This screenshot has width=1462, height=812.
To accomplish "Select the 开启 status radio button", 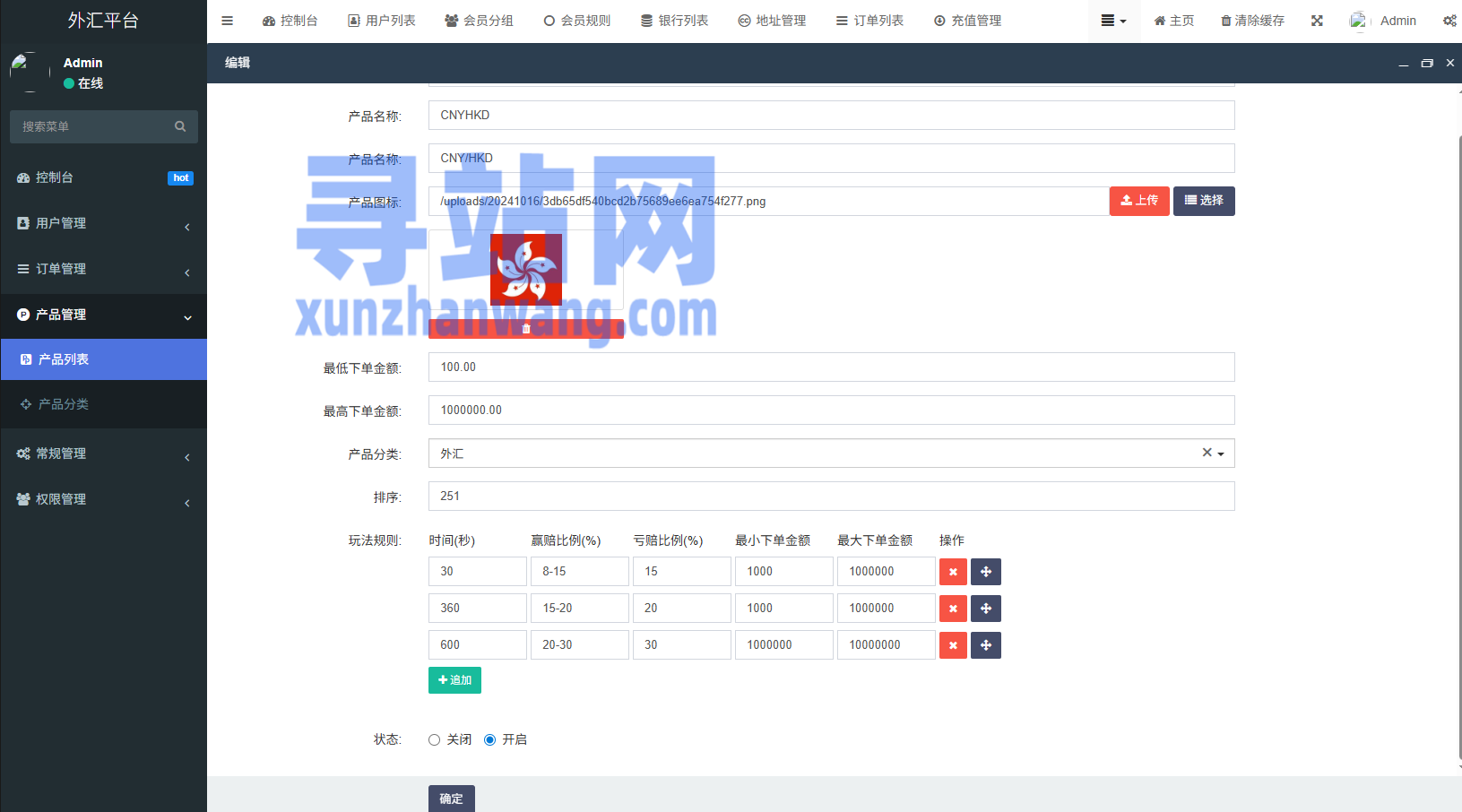I will coord(490,740).
